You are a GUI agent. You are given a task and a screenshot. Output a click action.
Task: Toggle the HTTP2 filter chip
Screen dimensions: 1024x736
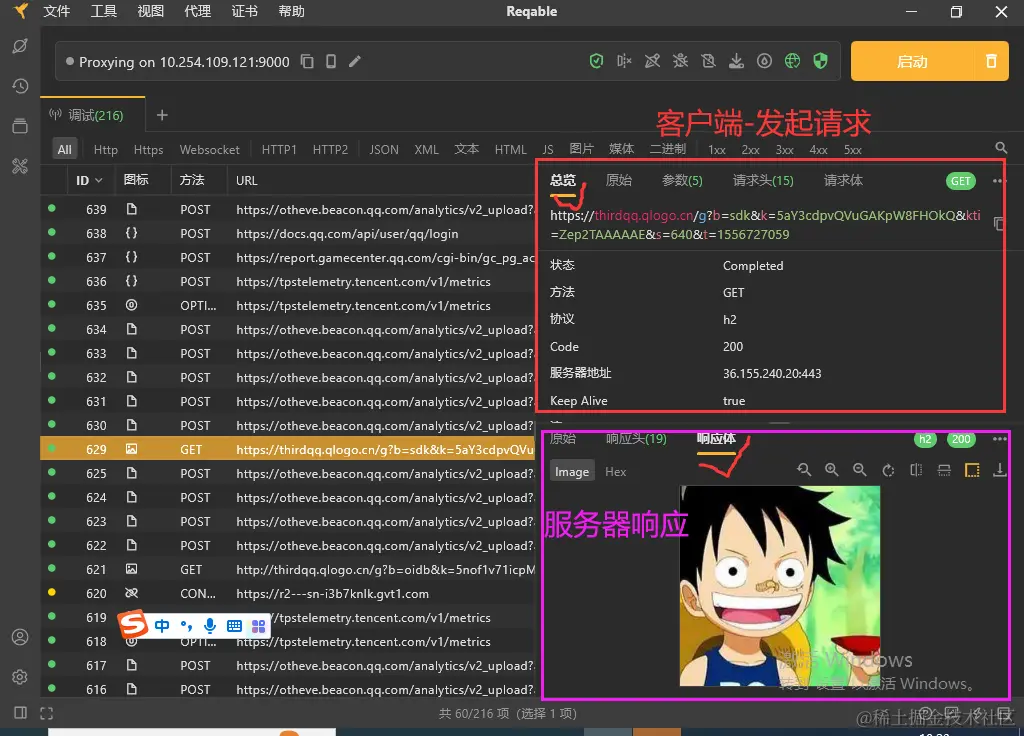click(x=330, y=150)
